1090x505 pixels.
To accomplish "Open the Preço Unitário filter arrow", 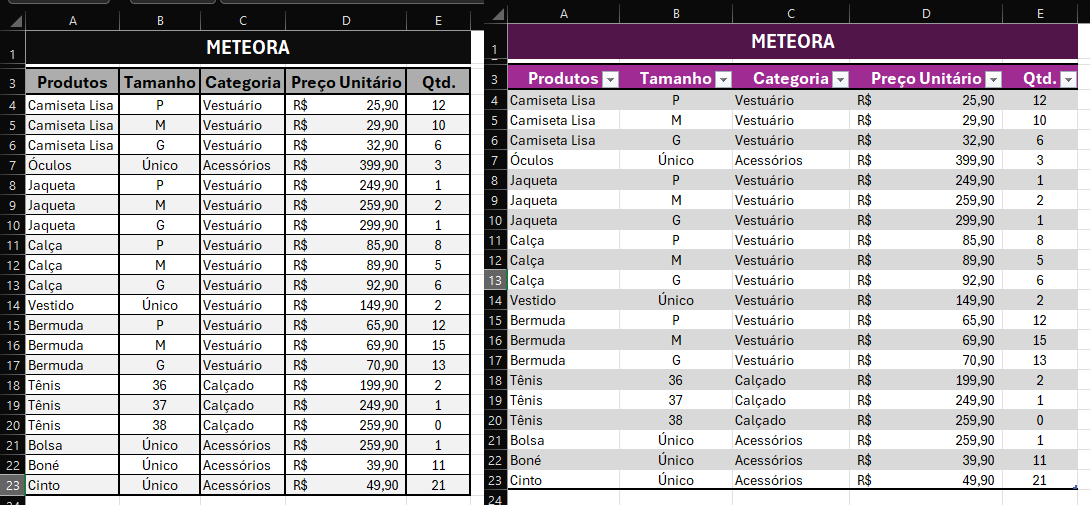I will pyautogui.click(x=993, y=79).
